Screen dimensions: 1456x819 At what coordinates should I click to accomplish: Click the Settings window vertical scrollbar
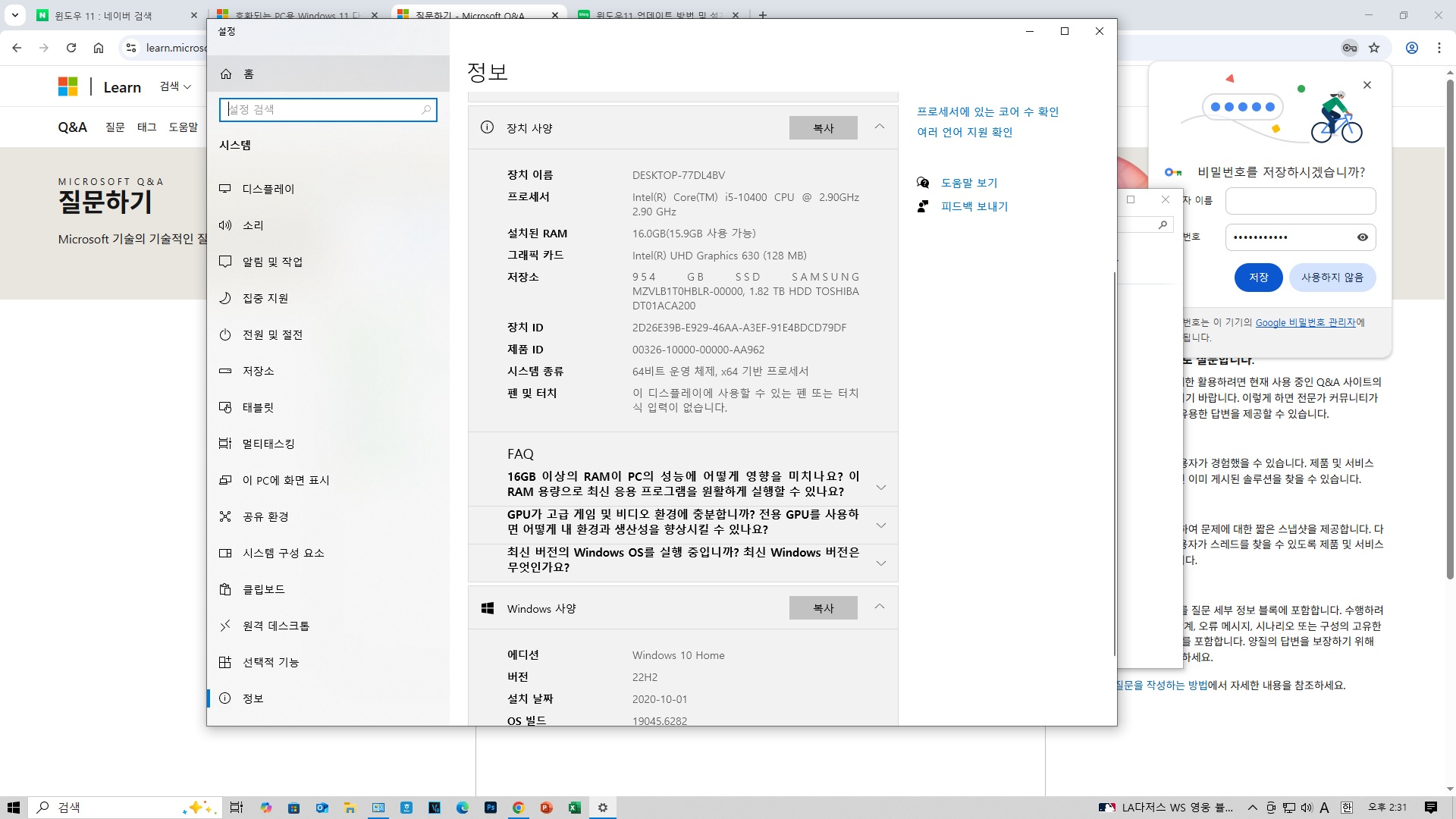tap(1115, 463)
